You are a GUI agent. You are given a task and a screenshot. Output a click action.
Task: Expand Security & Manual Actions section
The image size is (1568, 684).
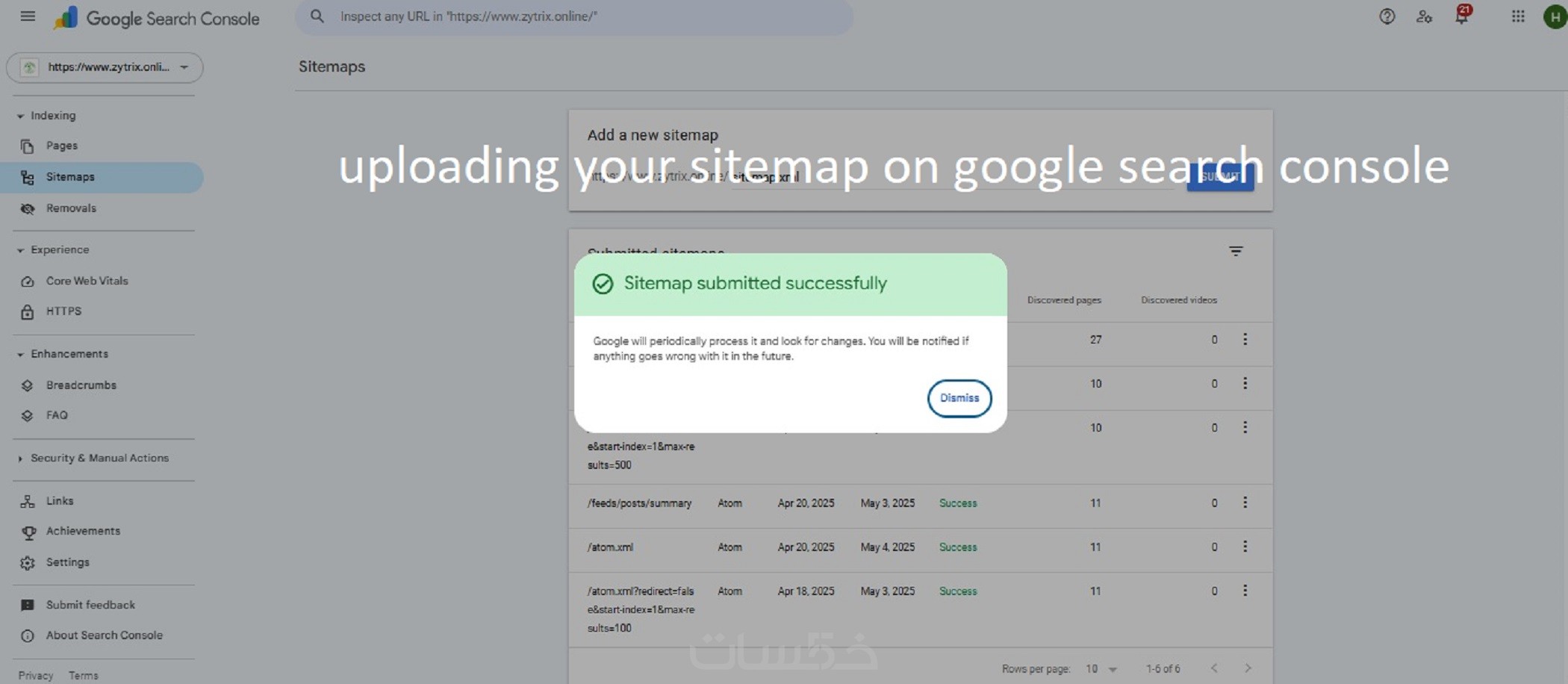click(21, 458)
